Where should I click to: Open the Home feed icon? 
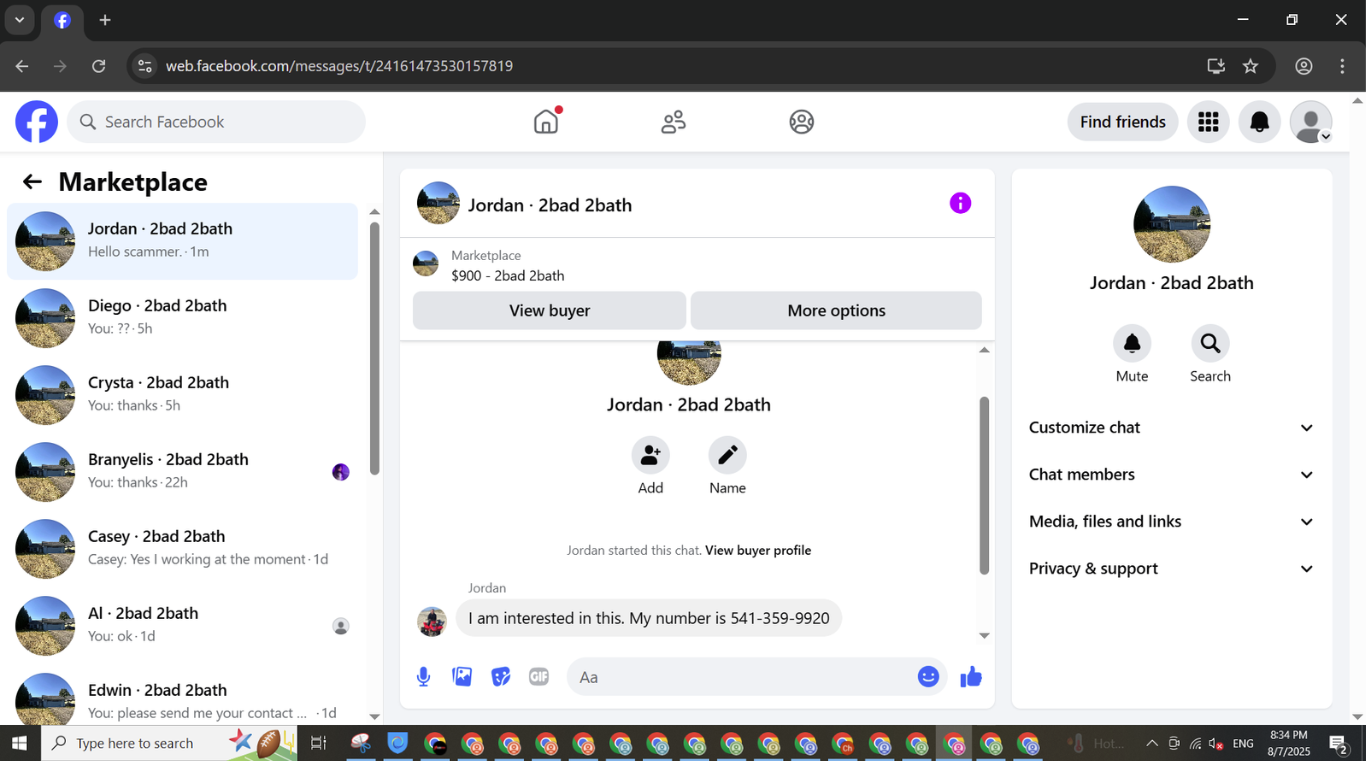click(546, 122)
